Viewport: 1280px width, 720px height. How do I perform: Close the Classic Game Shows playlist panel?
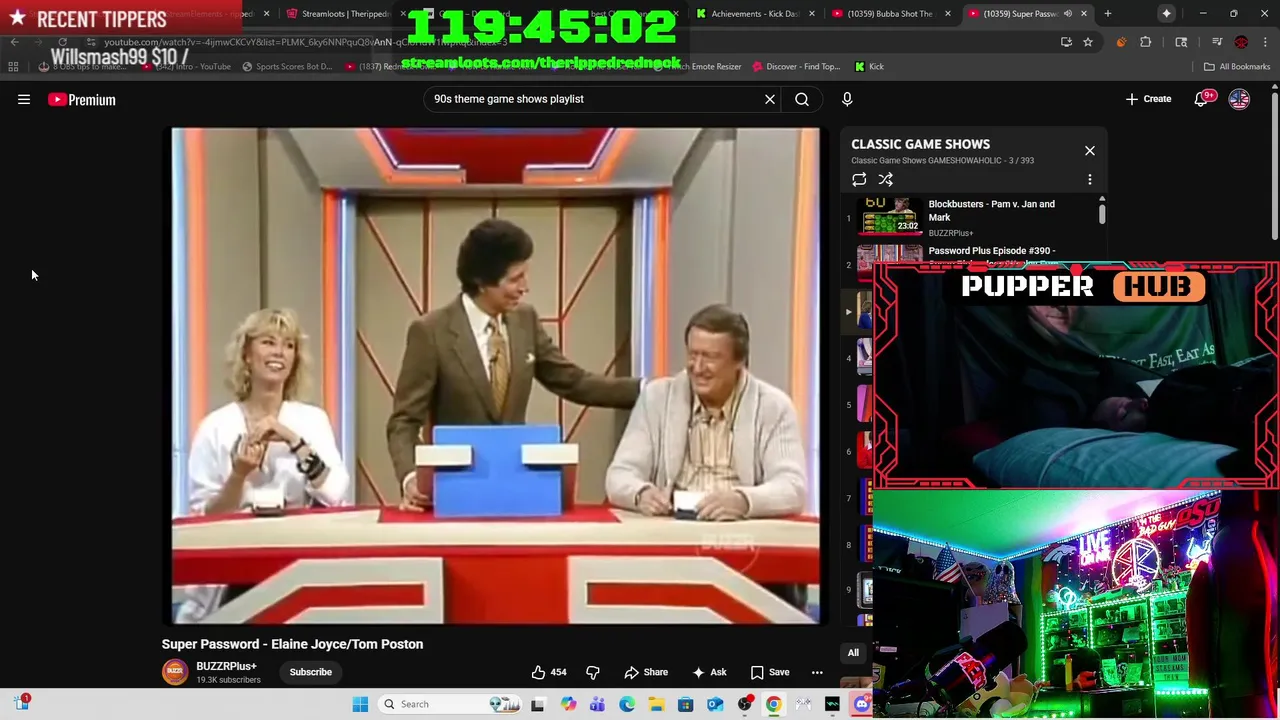(x=1090, y=151)
